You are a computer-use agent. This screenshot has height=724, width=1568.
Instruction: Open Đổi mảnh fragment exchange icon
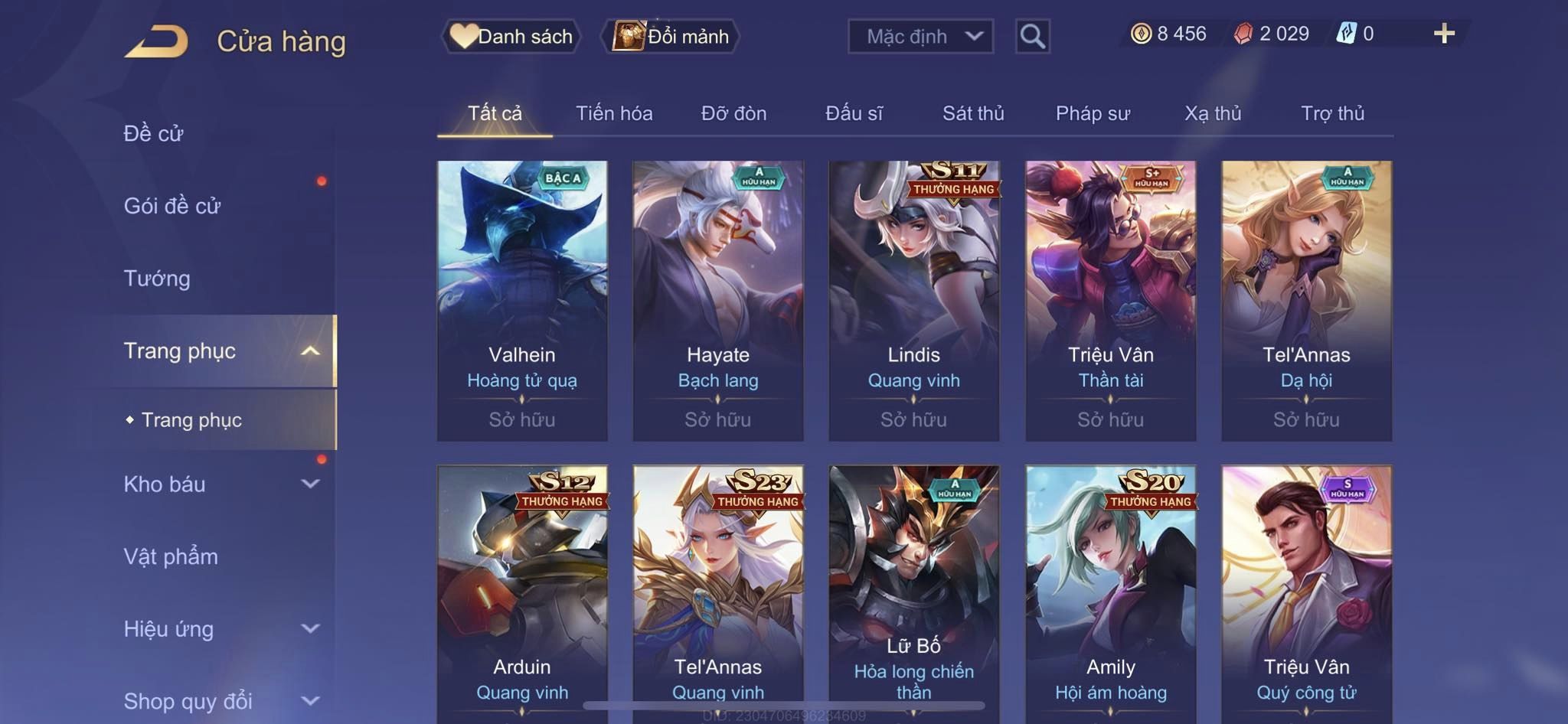point(628,36)
